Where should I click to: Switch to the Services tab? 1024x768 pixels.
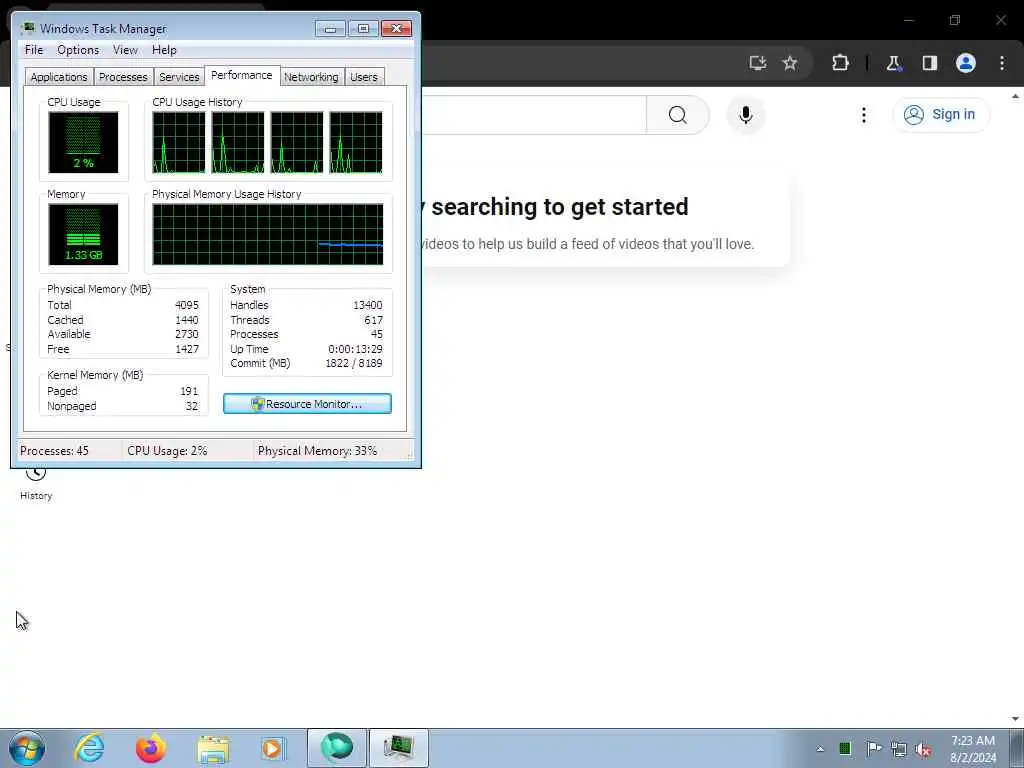[179, 77]
